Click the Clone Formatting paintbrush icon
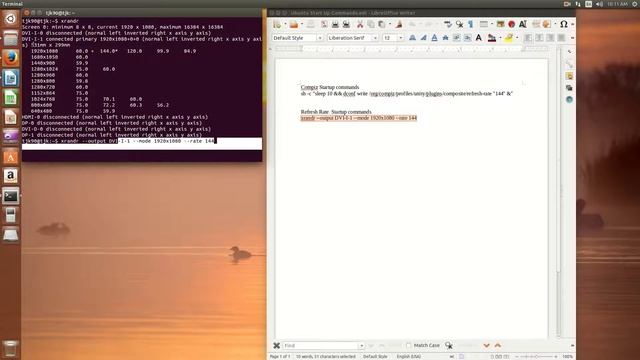 (x=399, y=24)
